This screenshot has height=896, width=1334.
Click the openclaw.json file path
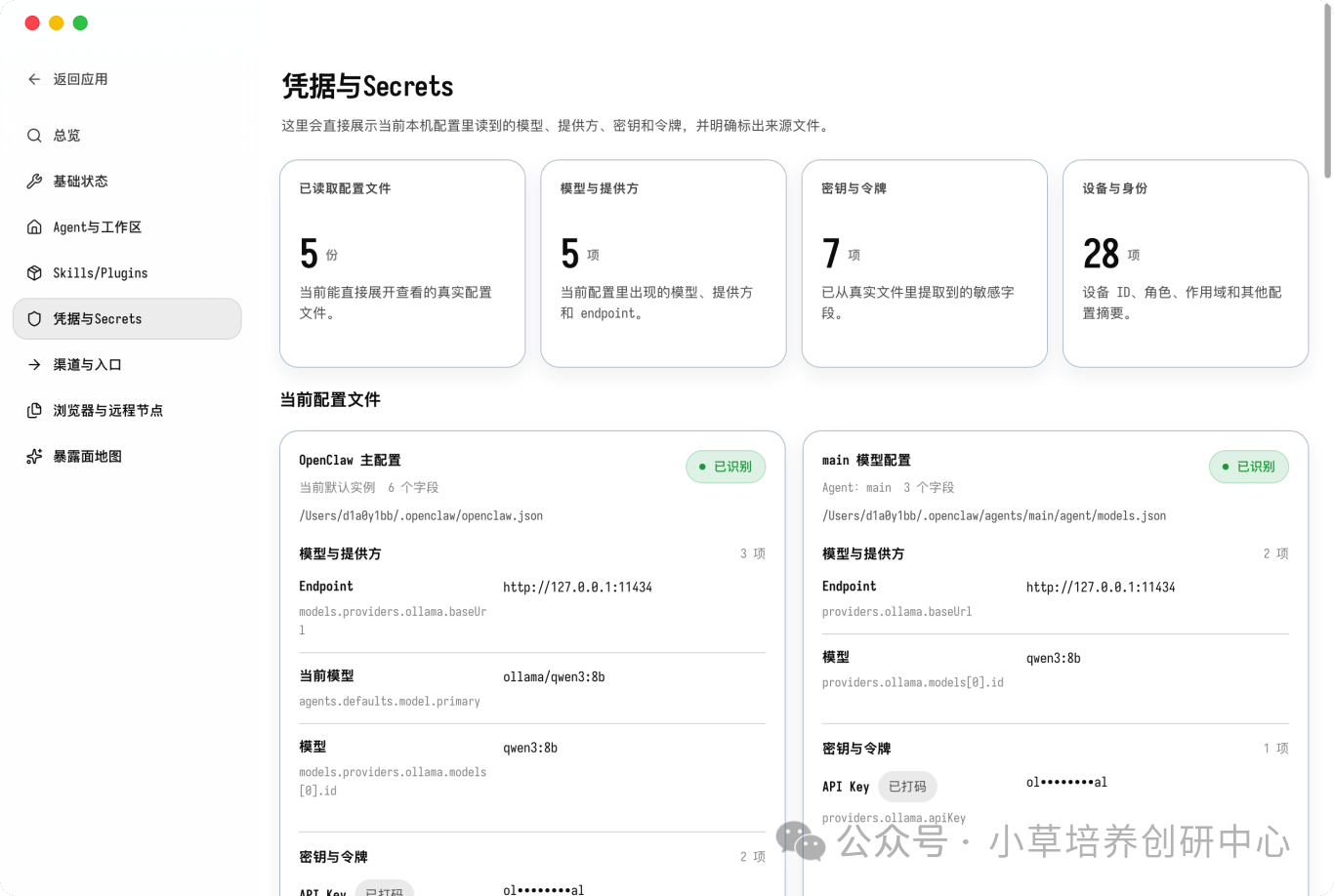click(x=421, y=515)
